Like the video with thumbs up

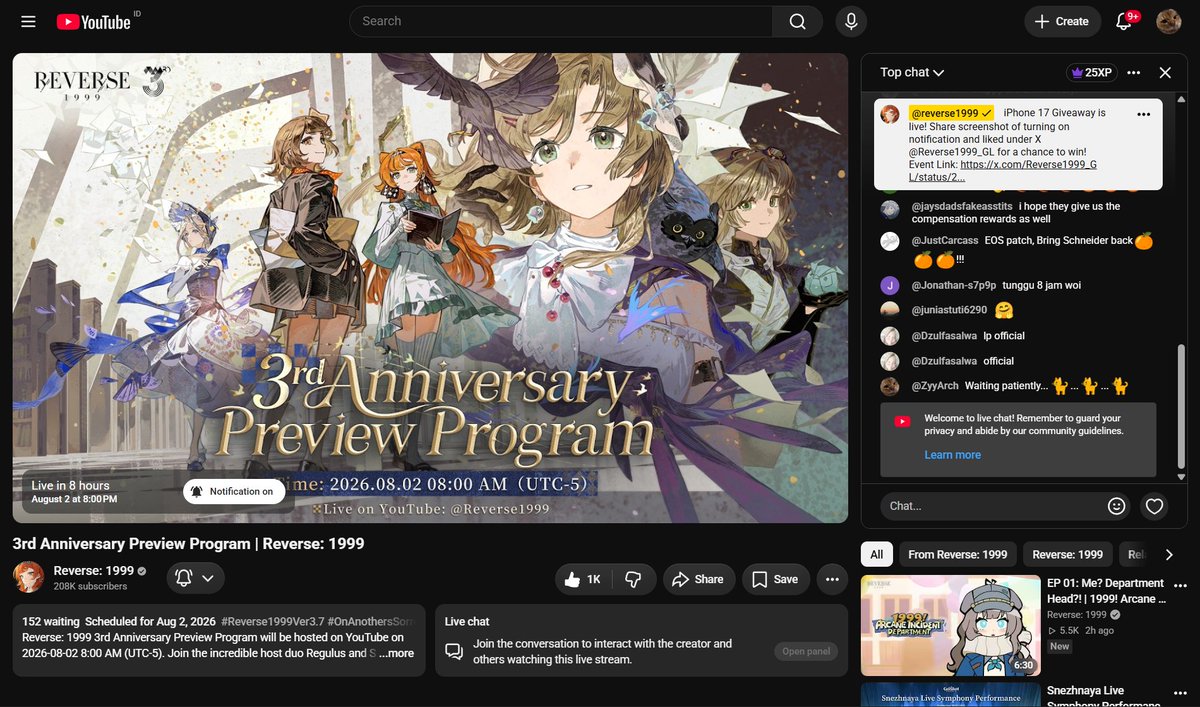point(583,579)
